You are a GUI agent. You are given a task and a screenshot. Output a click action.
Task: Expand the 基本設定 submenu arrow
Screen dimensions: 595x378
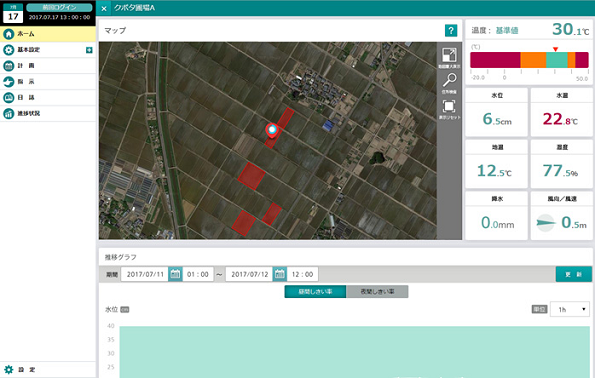[89, 50]
